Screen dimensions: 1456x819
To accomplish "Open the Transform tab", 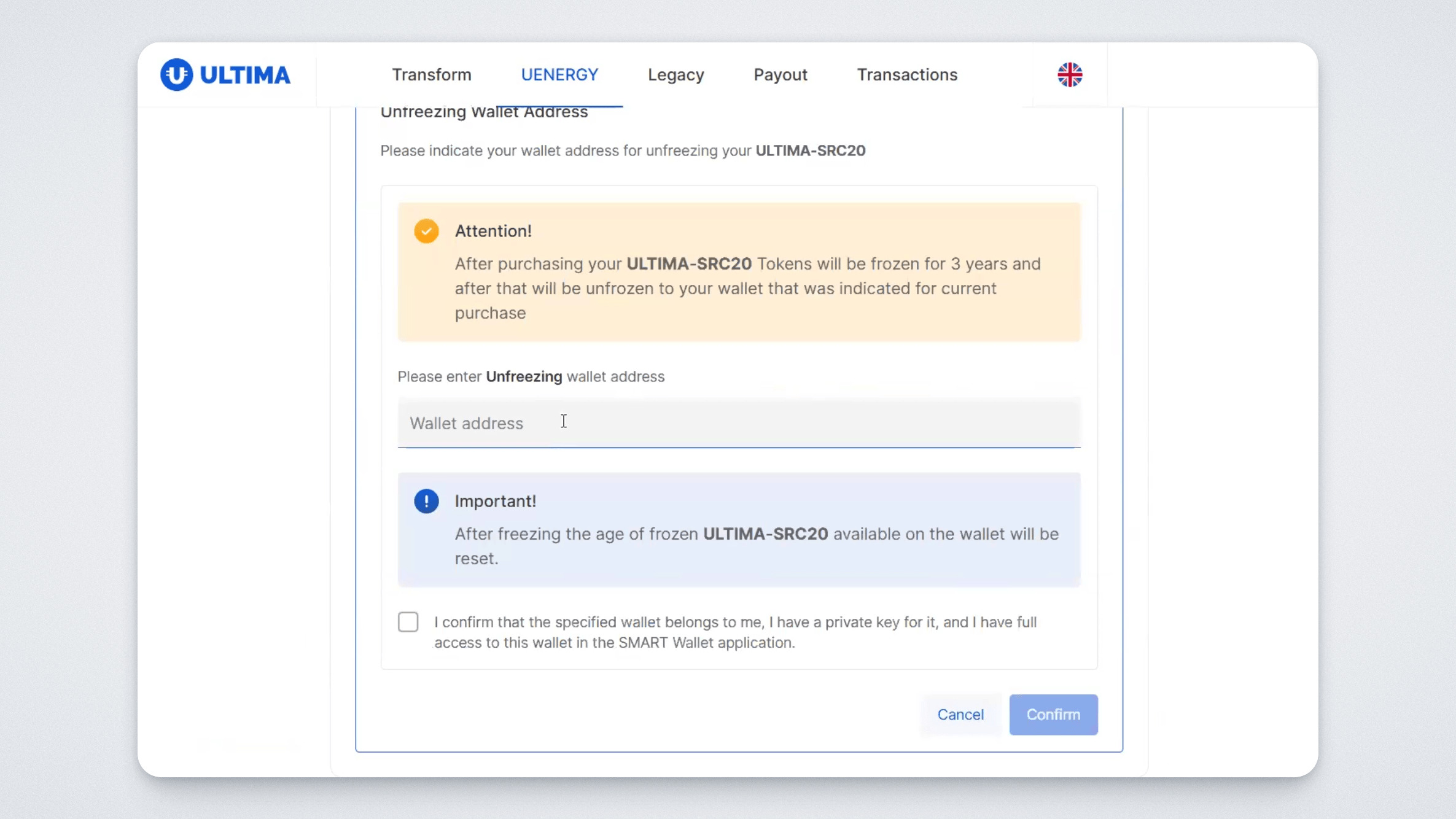I will [432, 75].
